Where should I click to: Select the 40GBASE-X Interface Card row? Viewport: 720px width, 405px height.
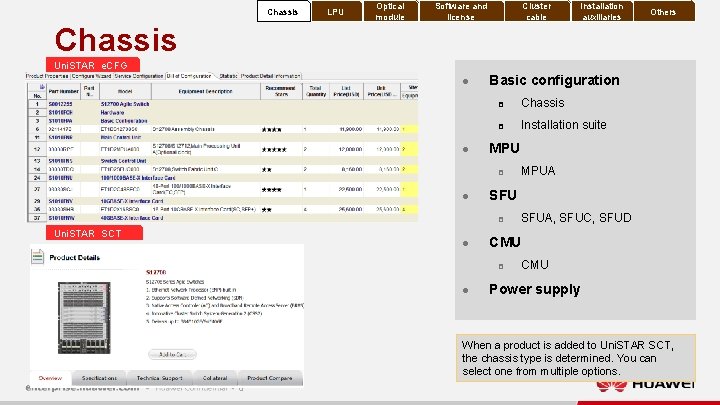point(223,218)
